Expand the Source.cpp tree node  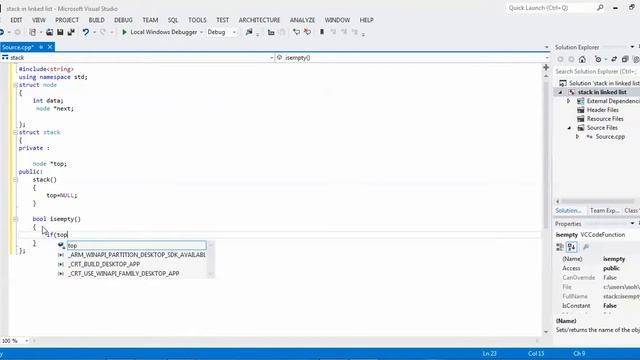[x=578, y=137]
